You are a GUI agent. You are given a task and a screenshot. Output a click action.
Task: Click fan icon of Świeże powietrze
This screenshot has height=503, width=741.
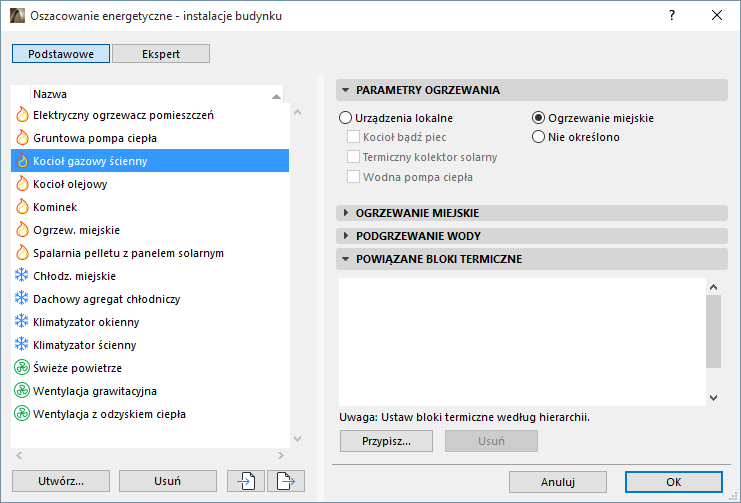click(22, 368)
